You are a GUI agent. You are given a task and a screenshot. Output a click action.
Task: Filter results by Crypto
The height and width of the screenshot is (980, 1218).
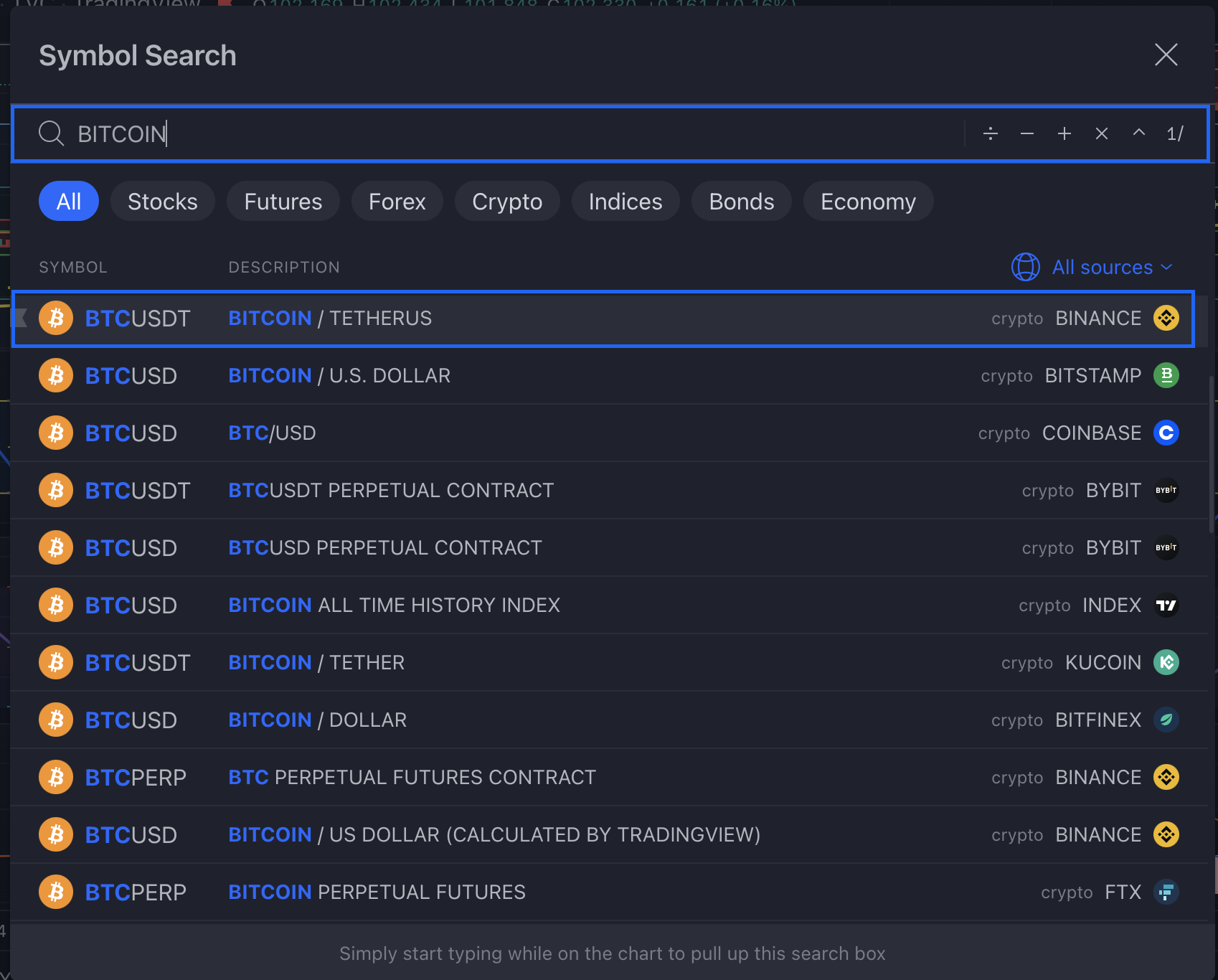pos(507,202)
